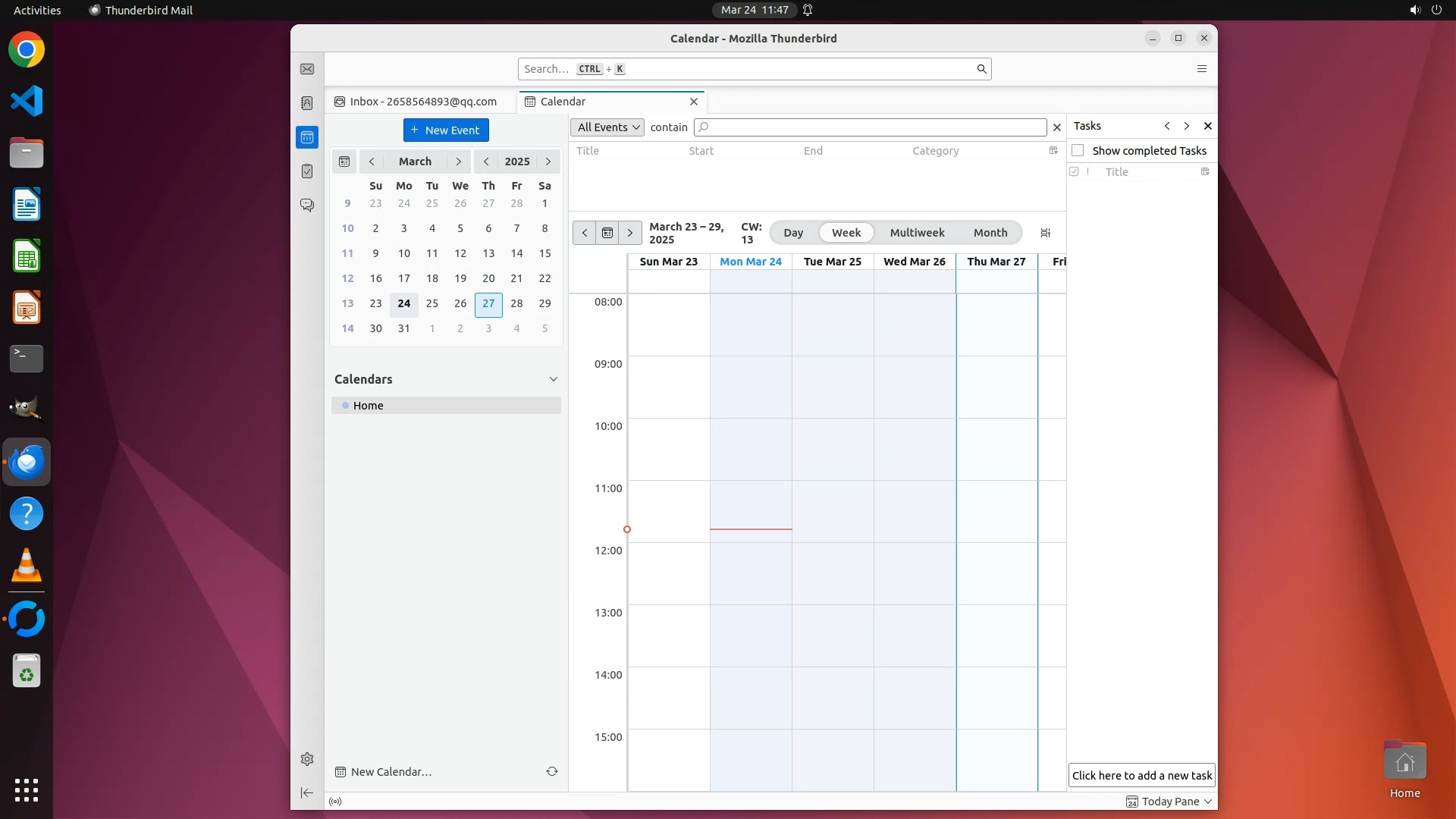
Task: Switch to Day view
Action: [793, 233]
